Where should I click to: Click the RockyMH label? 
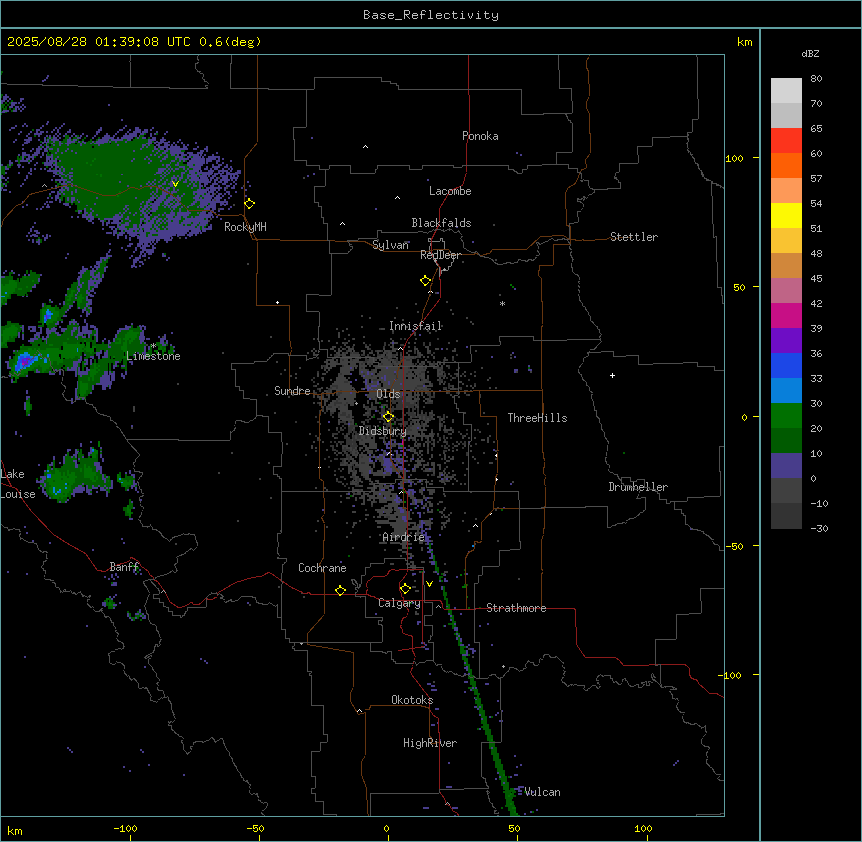245,227
